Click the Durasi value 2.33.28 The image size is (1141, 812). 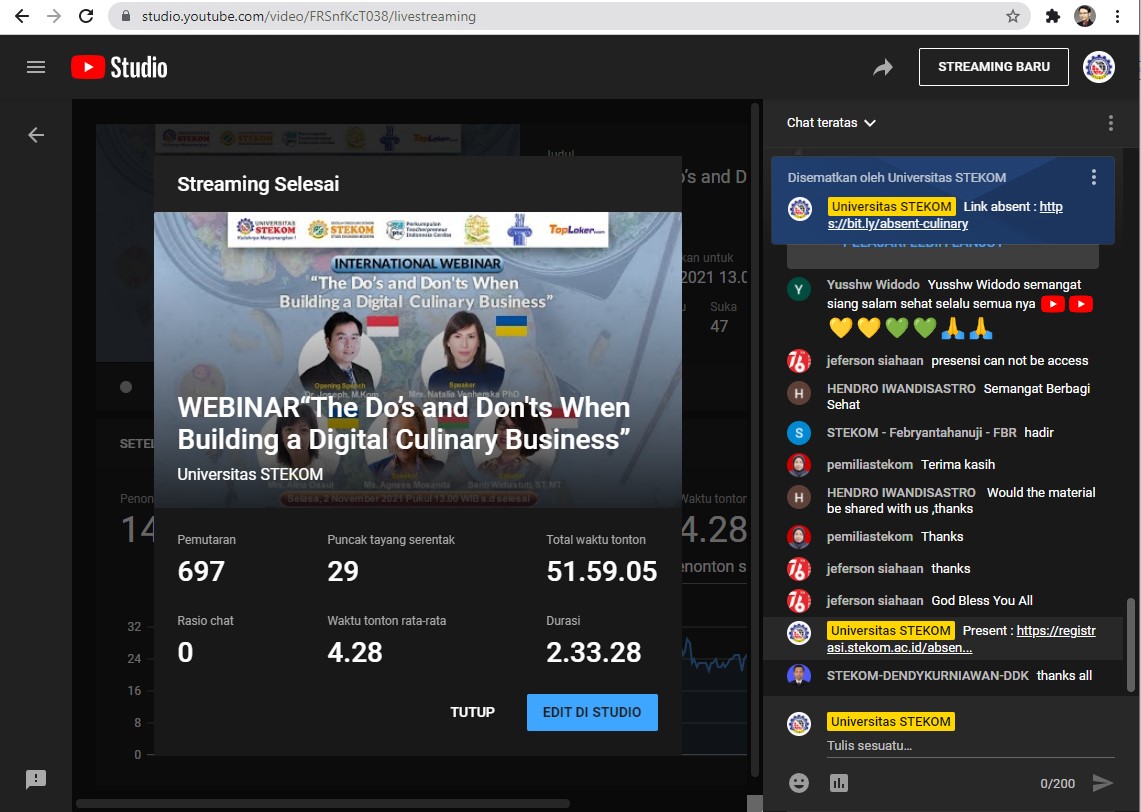click(x=594, y=652)
